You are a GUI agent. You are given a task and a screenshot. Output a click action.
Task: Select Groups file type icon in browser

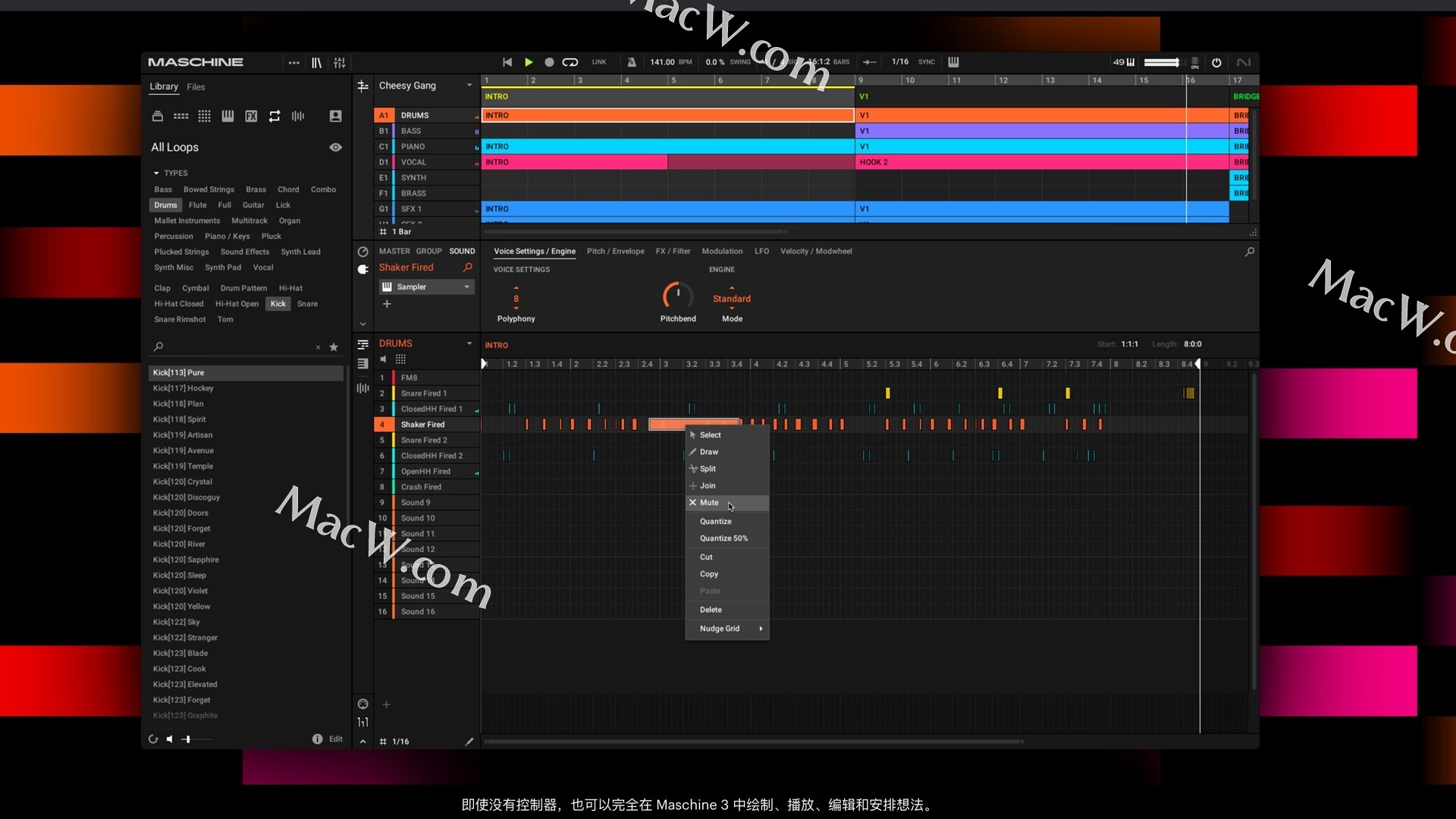tap(180, 116)
